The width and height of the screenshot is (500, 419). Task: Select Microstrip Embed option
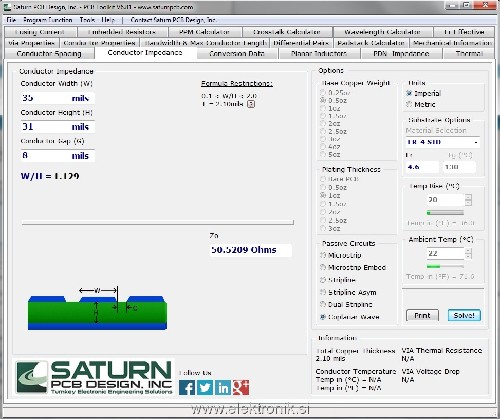353,267
